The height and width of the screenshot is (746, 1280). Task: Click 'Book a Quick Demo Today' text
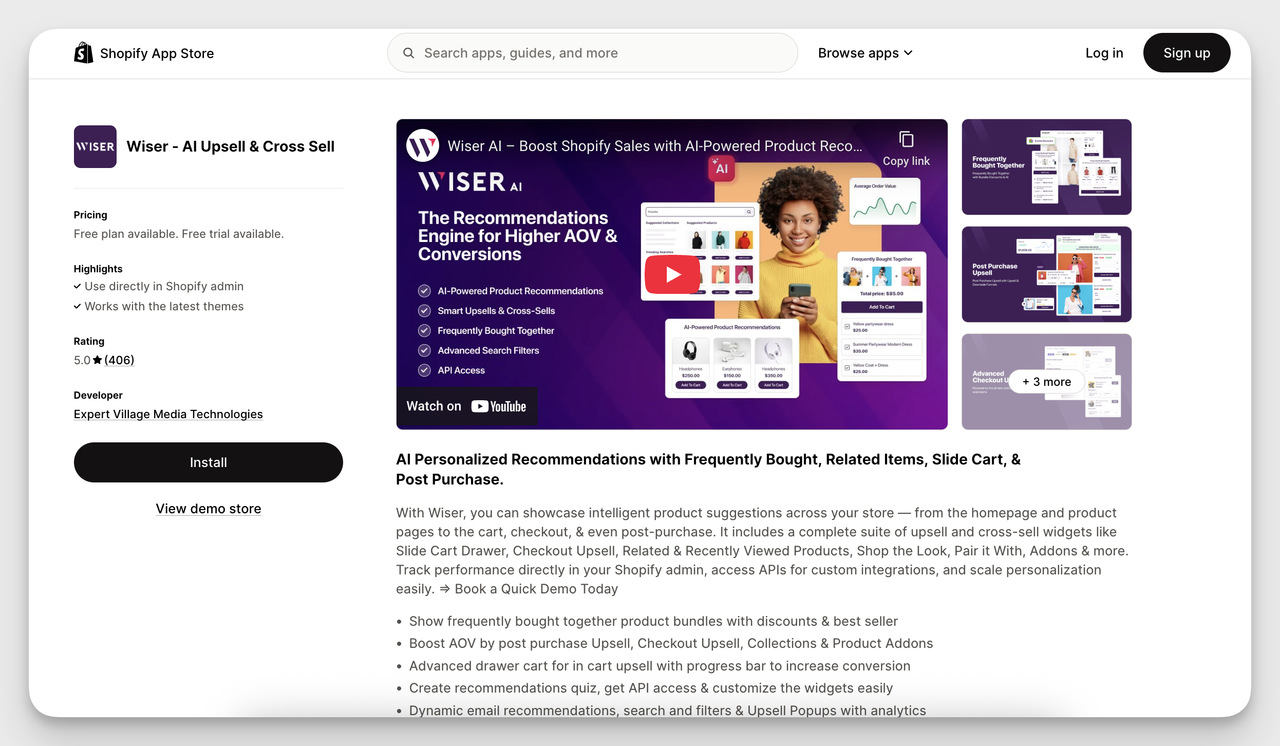536,589
